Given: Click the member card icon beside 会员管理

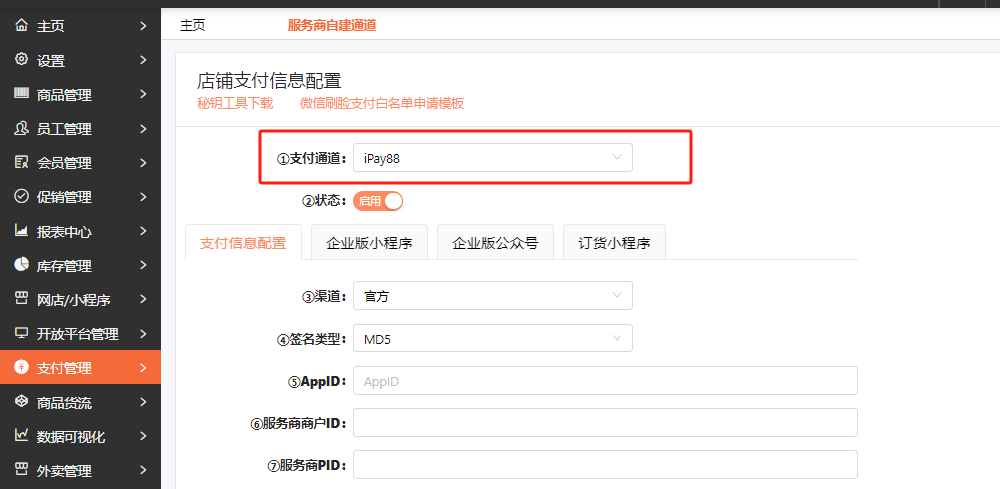Looking at the screenshot, I should [x=22, y=162].
